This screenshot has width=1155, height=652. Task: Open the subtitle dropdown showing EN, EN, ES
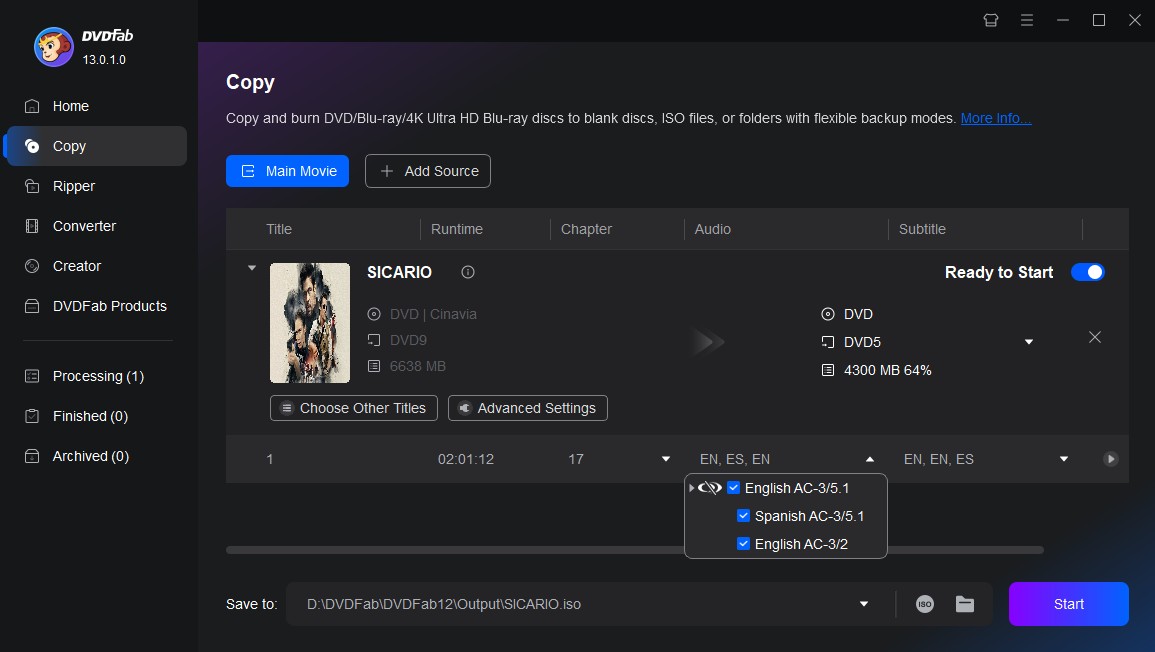coord(1062,459)
